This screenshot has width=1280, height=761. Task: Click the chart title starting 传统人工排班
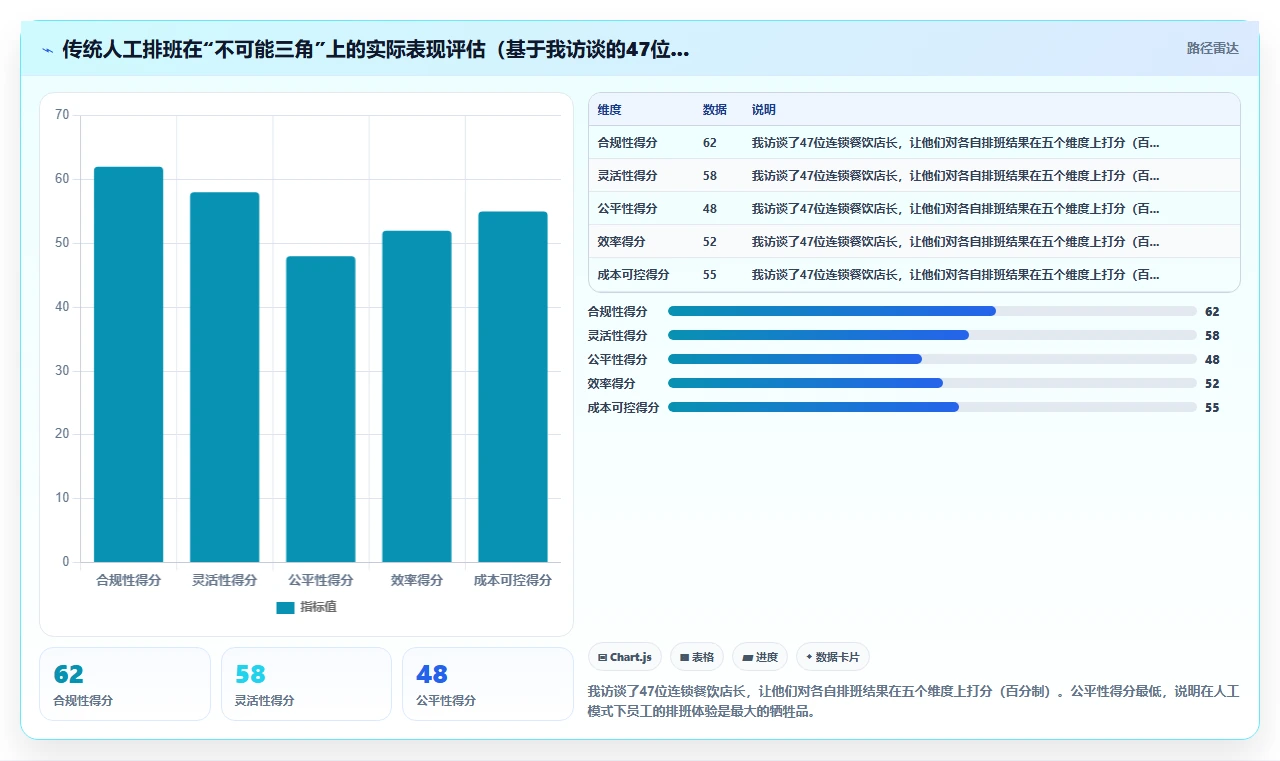point(376,49)
